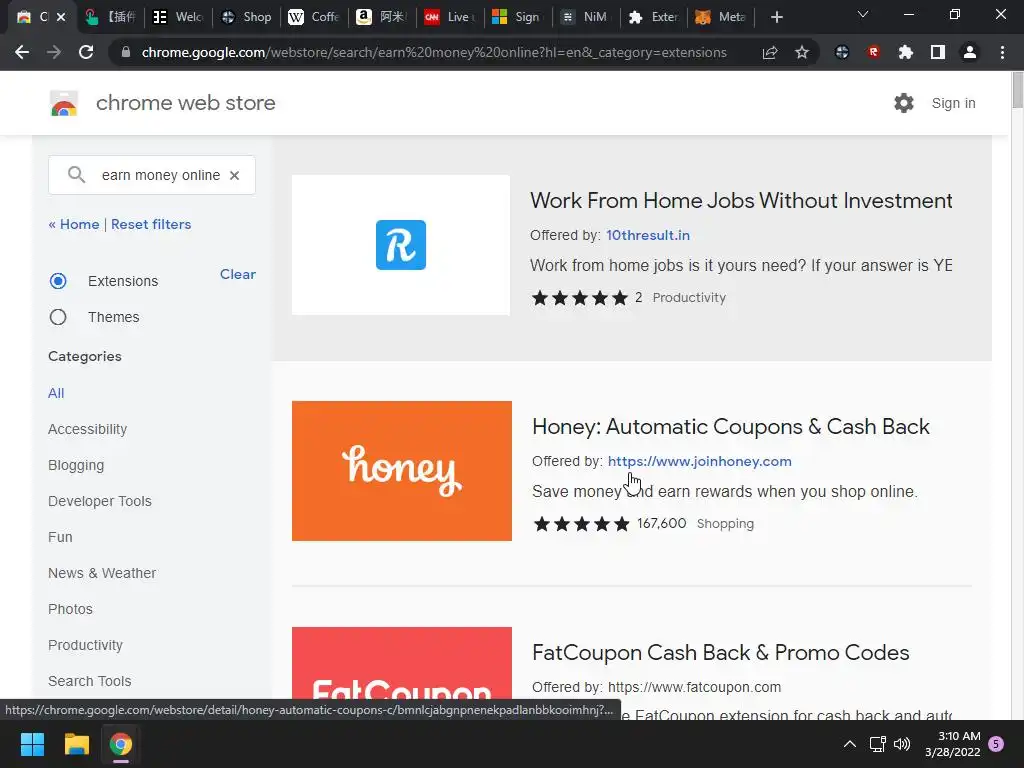
Task: Switch to the MetaMask tab
Action: tap(722, 17)
